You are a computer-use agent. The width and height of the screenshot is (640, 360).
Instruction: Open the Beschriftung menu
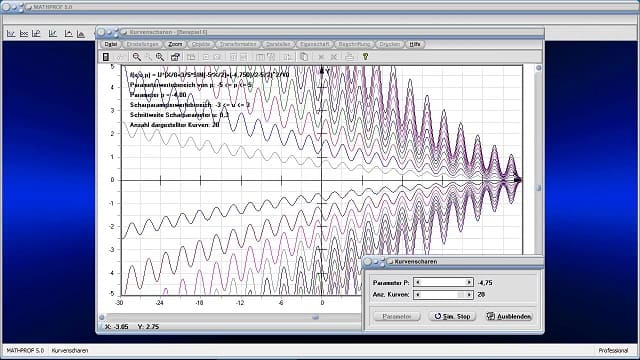(354, 44)
